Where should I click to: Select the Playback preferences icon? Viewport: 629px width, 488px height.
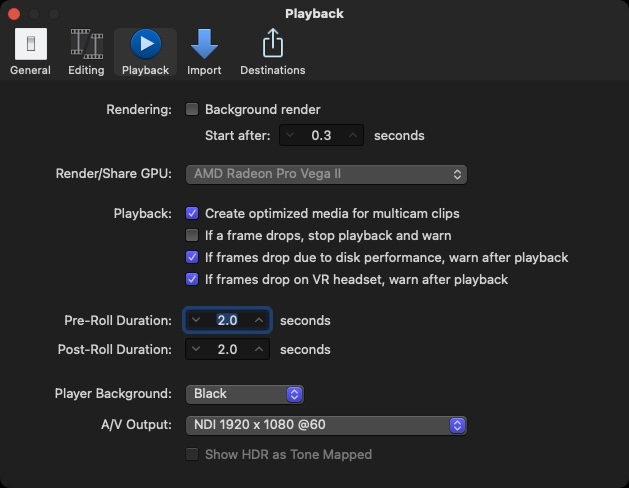[145, 52]
